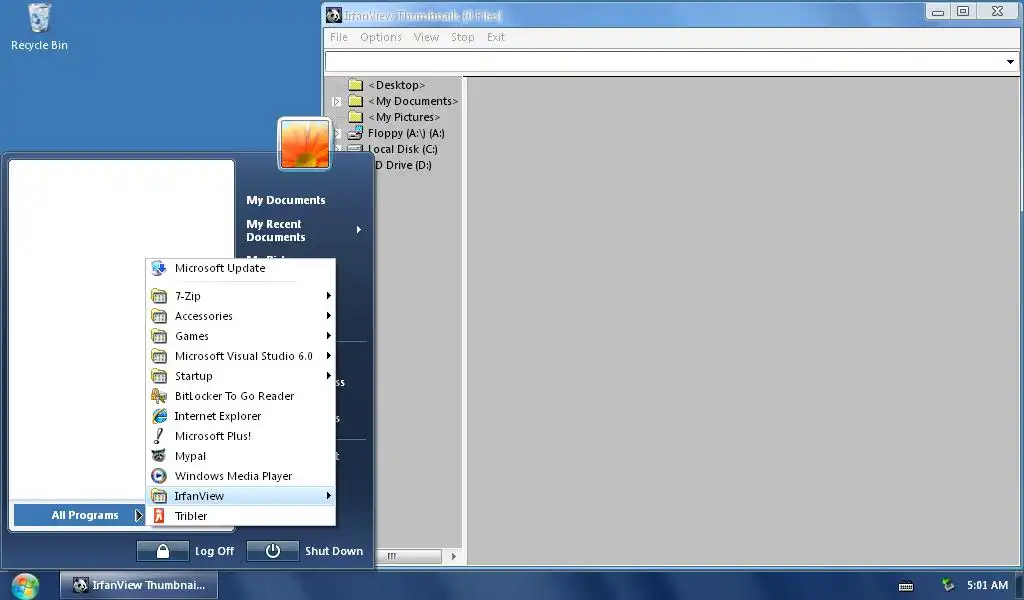This screenshot has height=600, width=1024.
Task: Open My Documents from Start menu
Action: coord(285,200)
